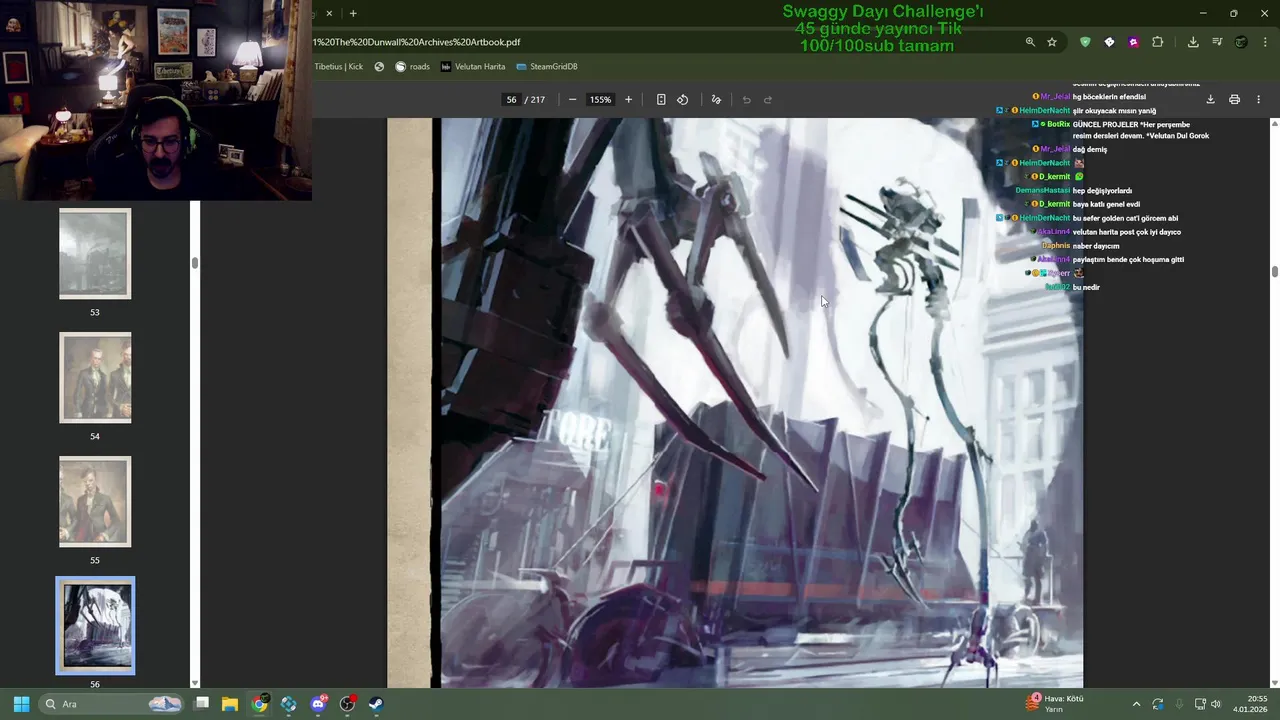Click the PDF undo arrow
Viewport: 1280px width, 720px height.
point(746,100)
